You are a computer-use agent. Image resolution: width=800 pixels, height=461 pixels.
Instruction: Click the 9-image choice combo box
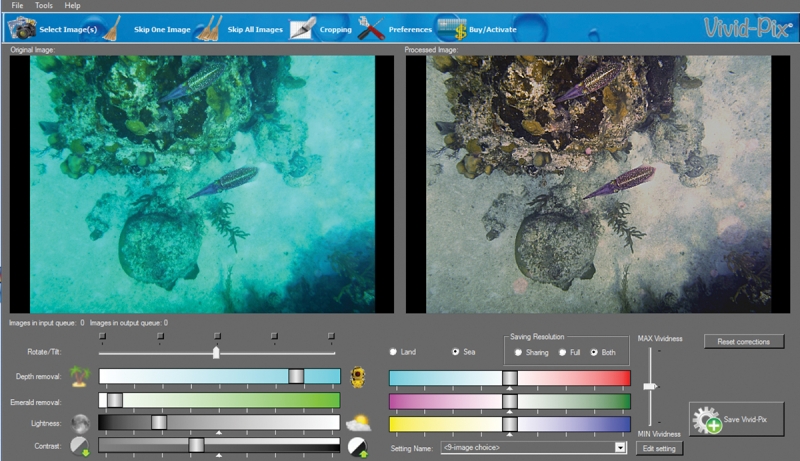coord(534,448)
